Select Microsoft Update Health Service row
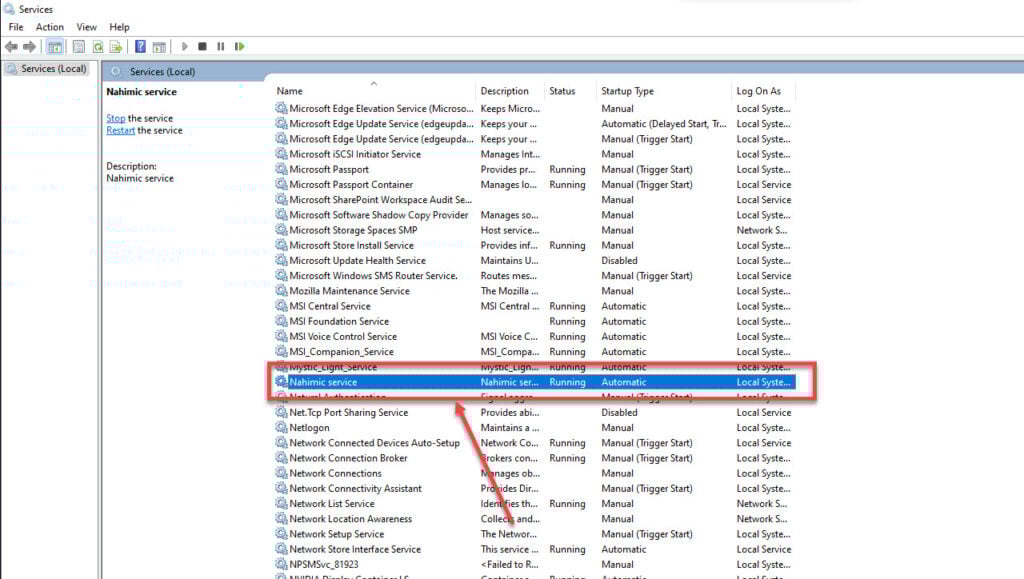The image size is (1024, 579). click(534, 260)
